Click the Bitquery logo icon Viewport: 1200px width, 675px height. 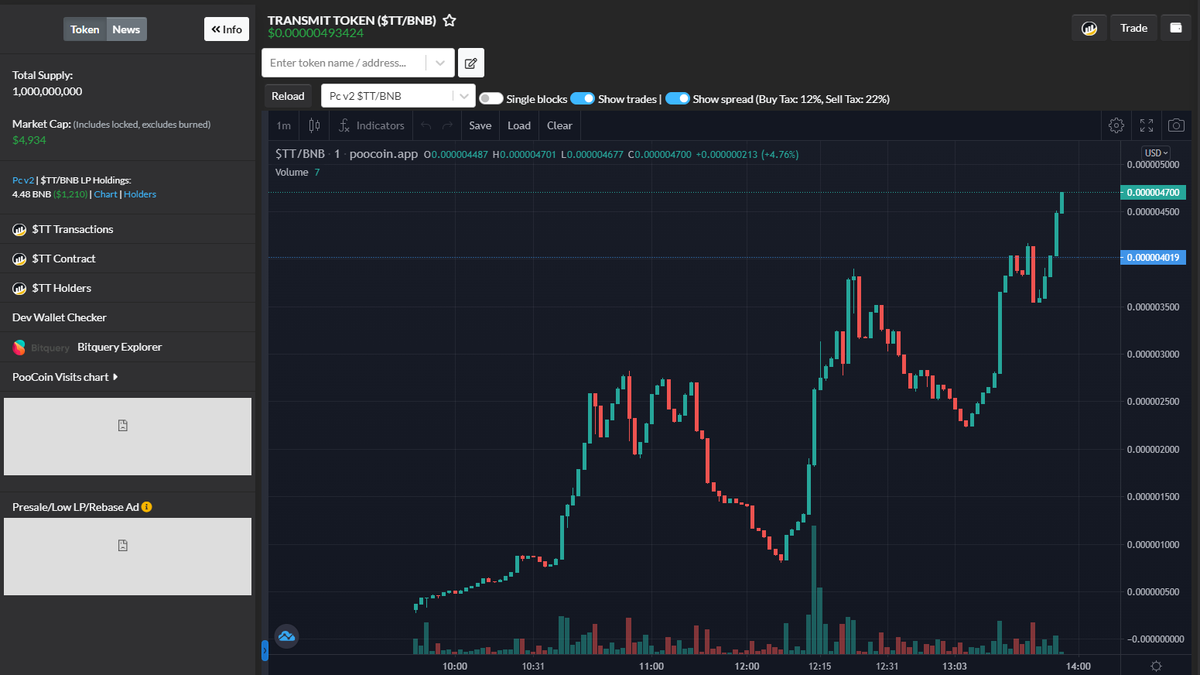(19, 347)
